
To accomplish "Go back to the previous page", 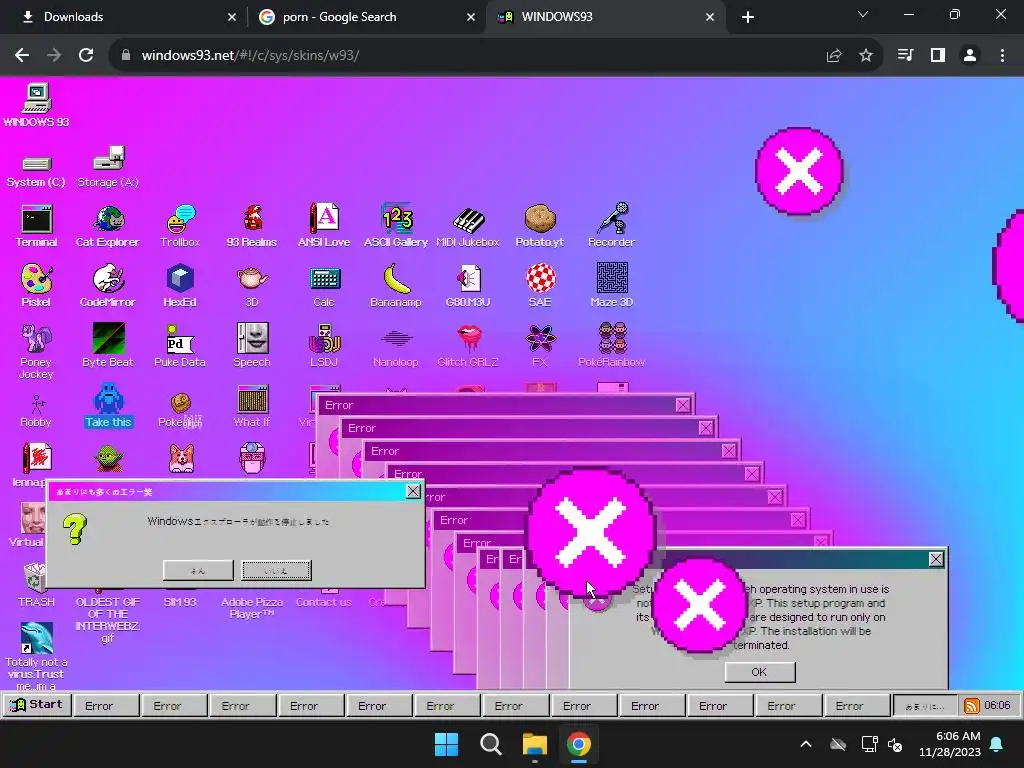I will tap(22, 56).
